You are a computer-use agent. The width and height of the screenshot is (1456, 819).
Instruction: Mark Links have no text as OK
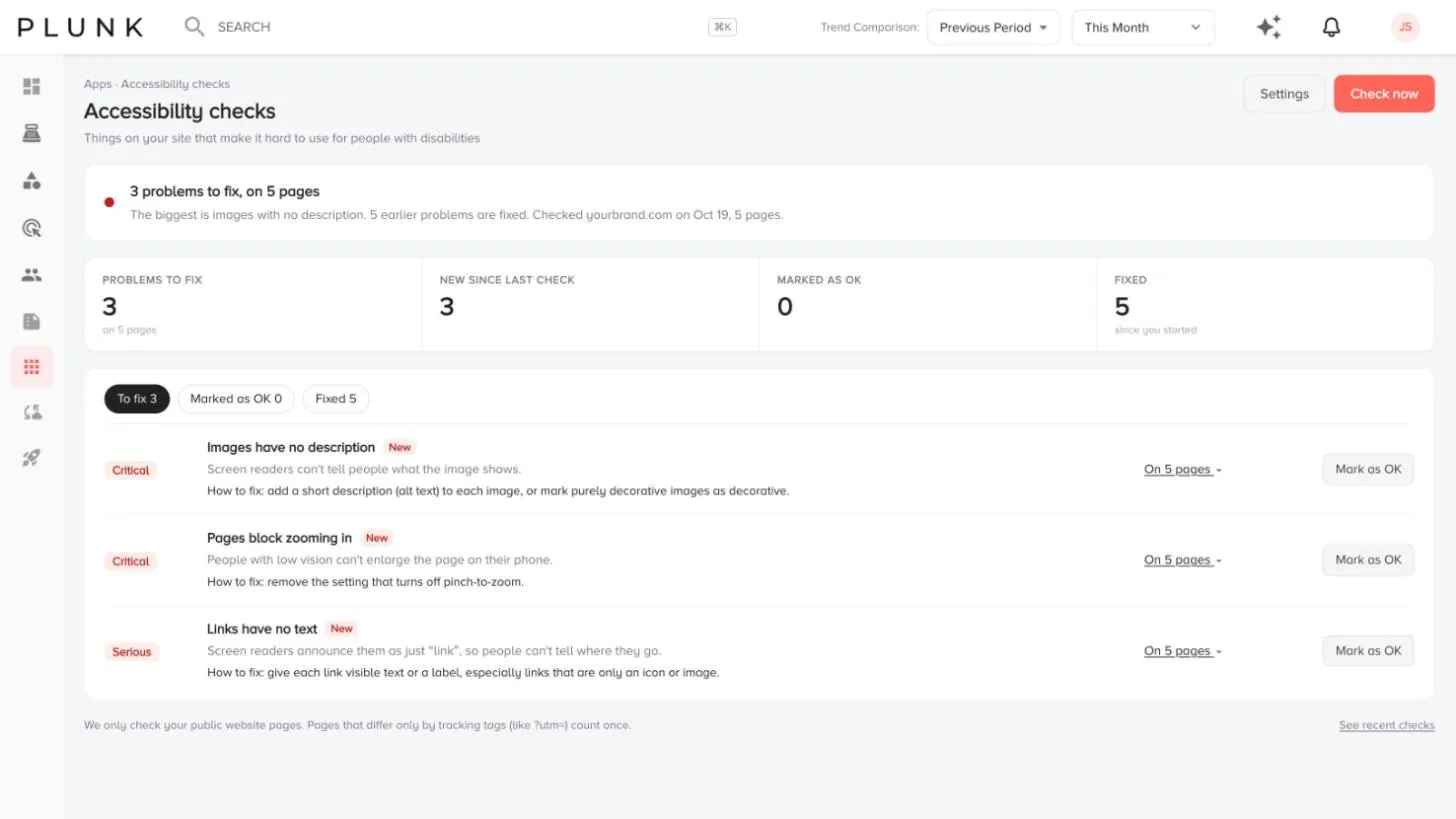(x=1368, y=651)
